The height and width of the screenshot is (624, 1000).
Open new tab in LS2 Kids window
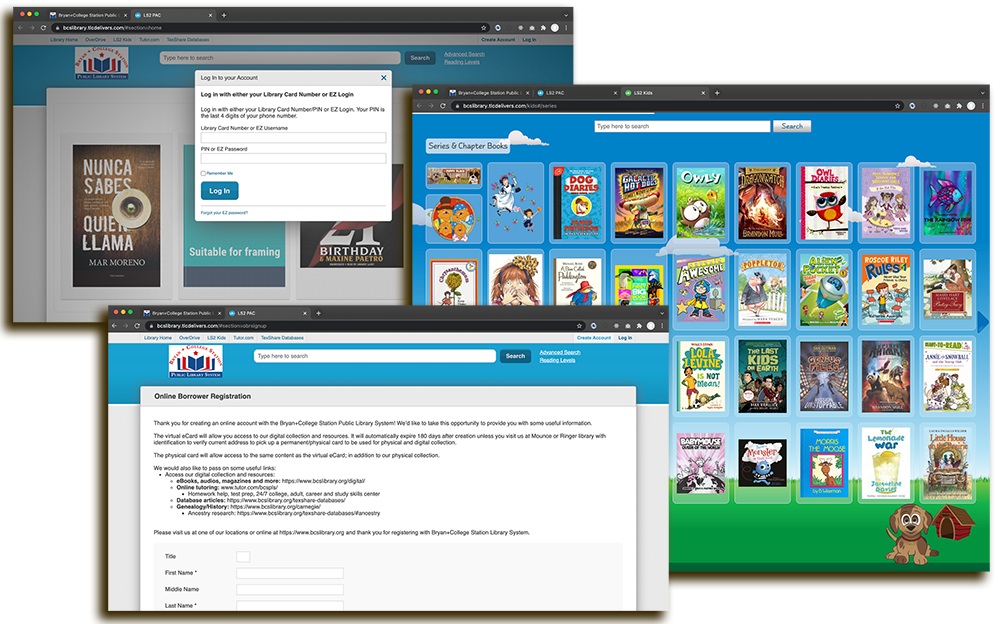[x=717, y=93]
